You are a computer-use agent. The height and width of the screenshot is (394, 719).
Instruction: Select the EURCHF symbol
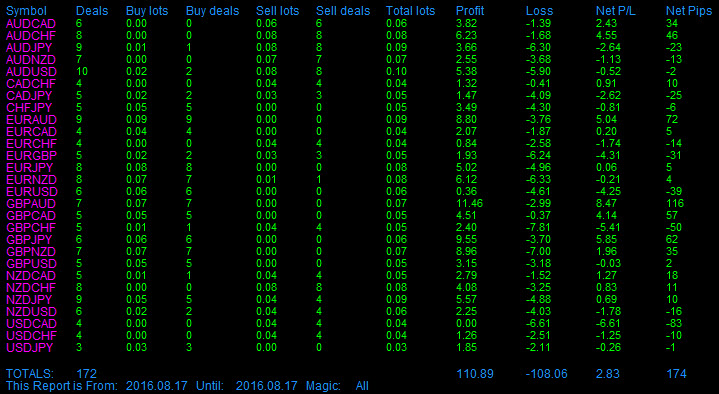point(31,144)
